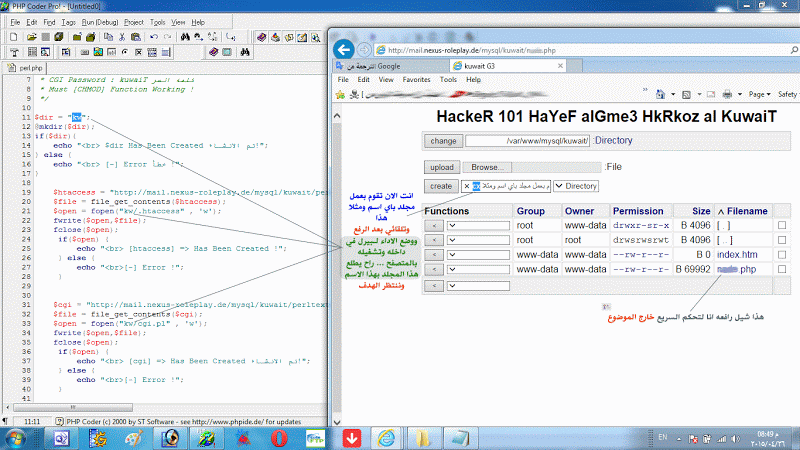Click the Find next icon beside binoculars
Image resolution: width=800 pixels, height=450 pixels.
[x=198, y=37]
